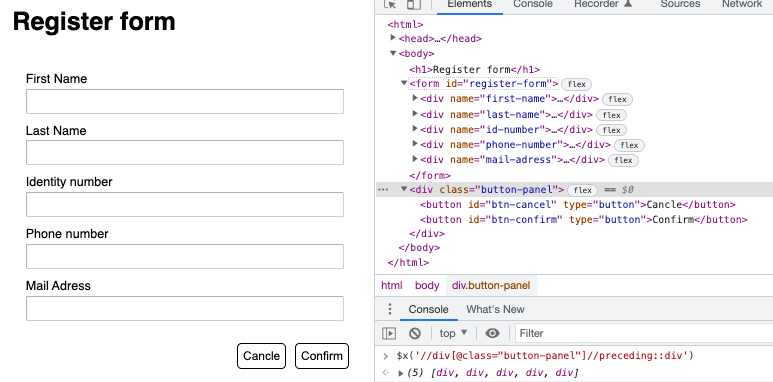Toggle flex badge on id-number div
This screenshot has width=773, height=382.
(x=611, y=130)
